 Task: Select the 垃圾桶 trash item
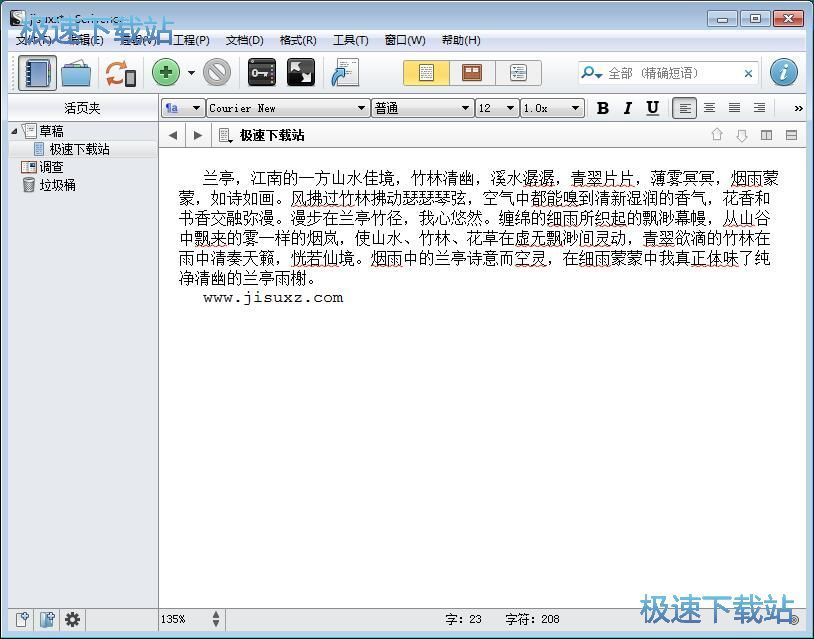[57, 185]
